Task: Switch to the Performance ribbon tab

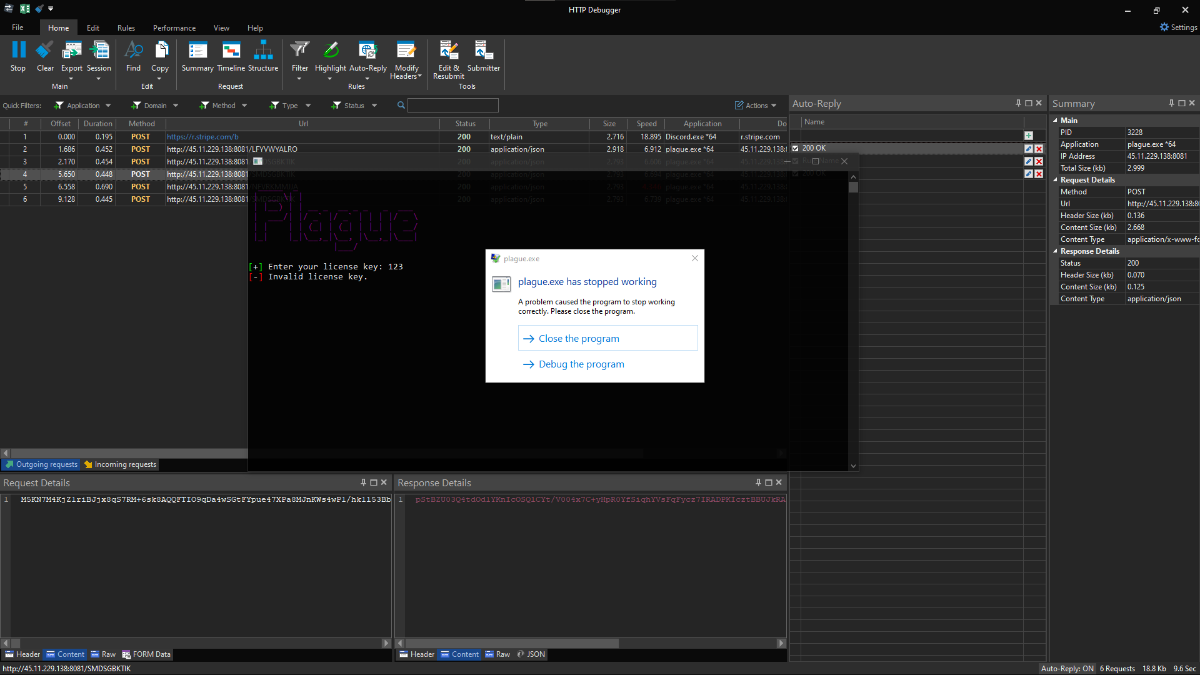Action: point(174,28)
